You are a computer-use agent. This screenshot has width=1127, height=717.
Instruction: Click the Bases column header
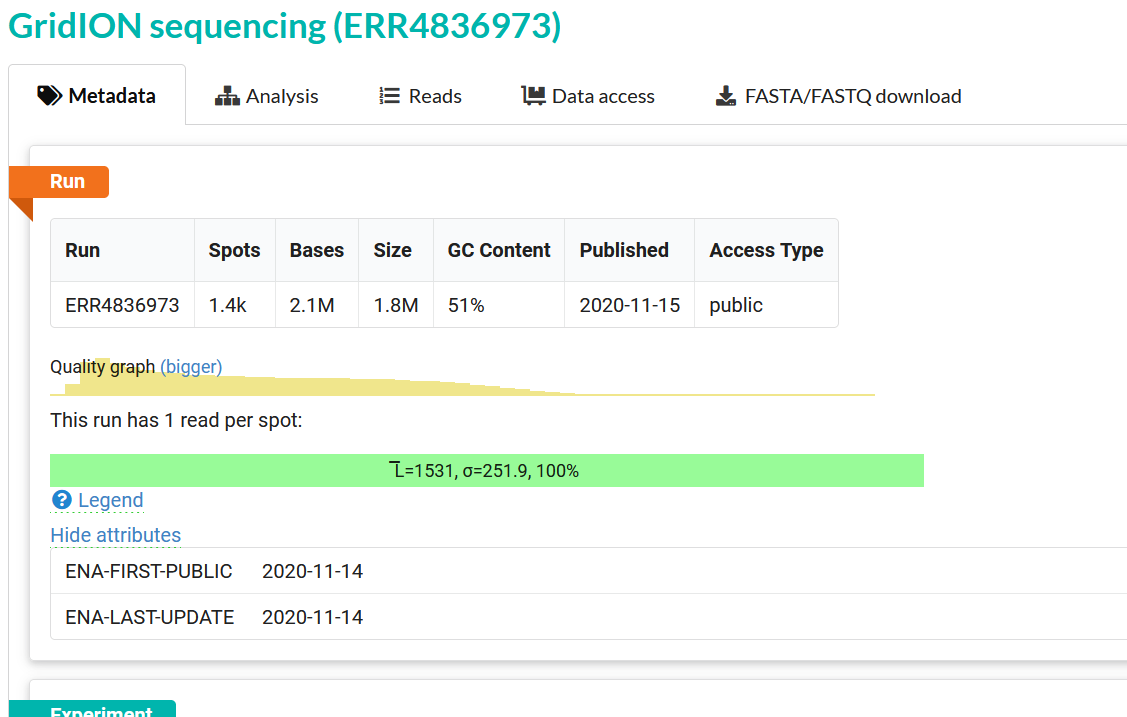[x=317, y=250]
